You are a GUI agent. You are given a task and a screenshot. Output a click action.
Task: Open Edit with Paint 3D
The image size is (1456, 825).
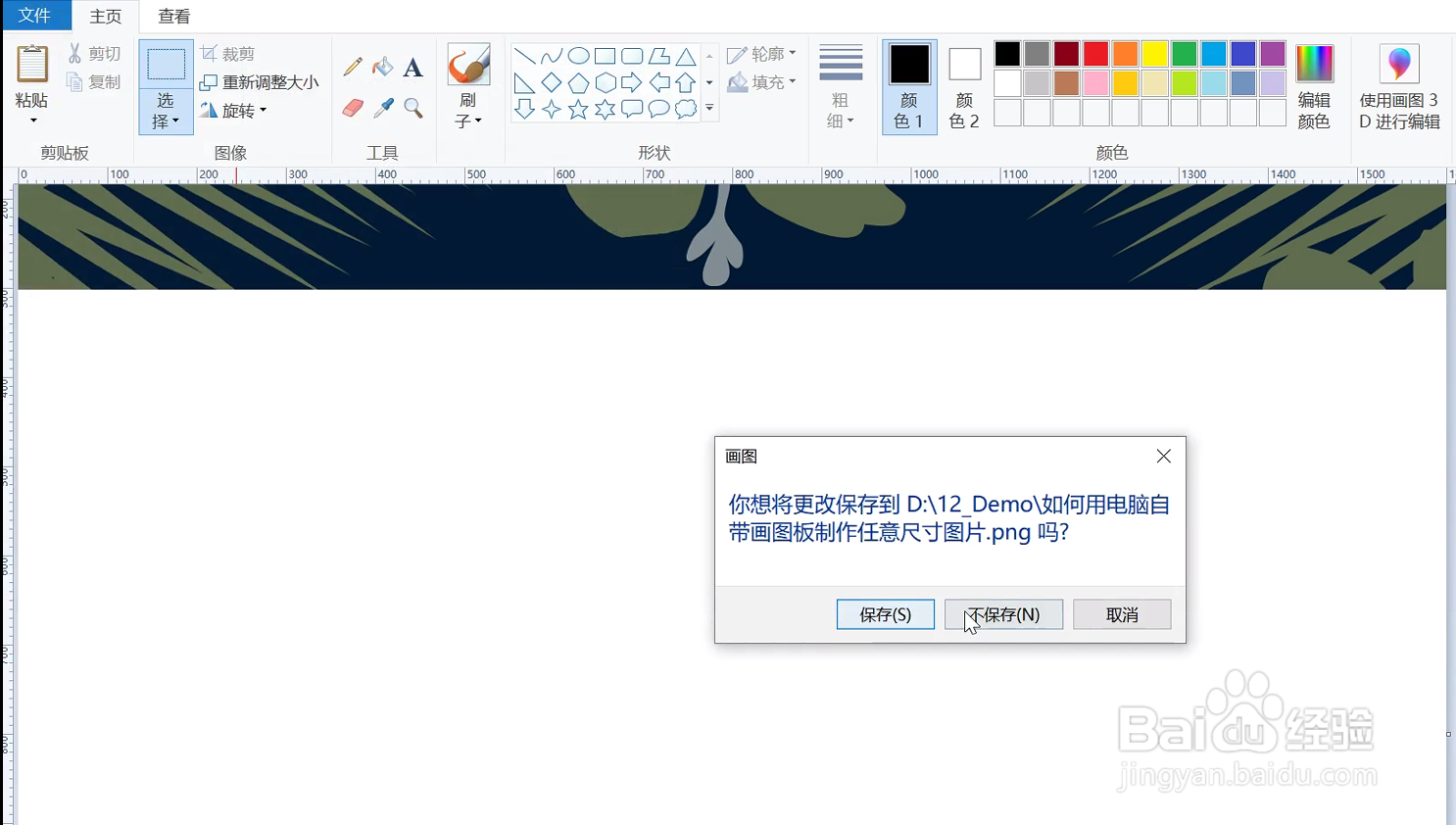pyautogui.click(x=1399, y=86)
